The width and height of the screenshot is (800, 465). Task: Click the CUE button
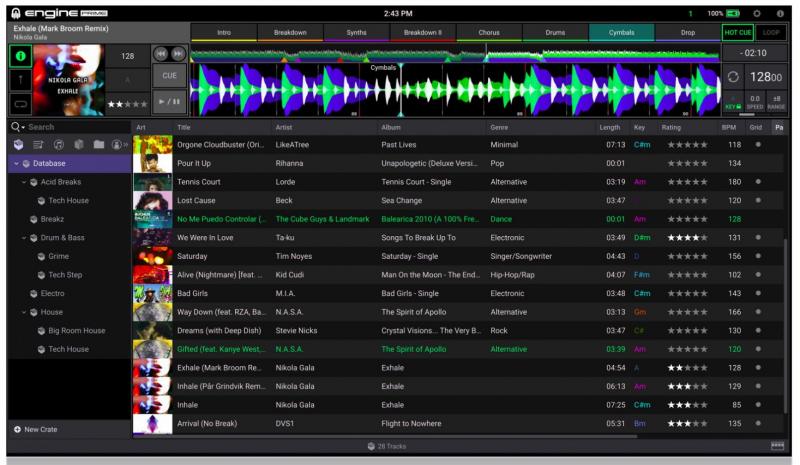pyautogui.click(x=169, y=76)
